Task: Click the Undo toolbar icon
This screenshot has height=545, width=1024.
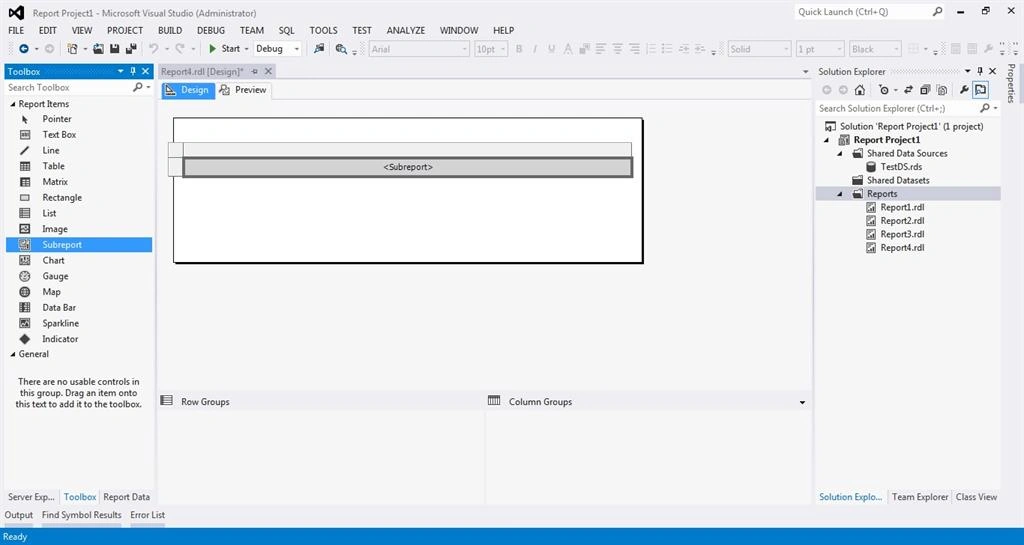Action: [x=154, y=49]
